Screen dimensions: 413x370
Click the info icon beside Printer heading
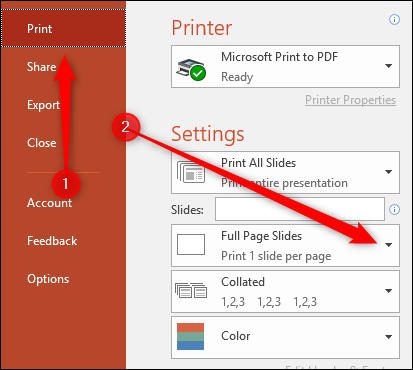click(395, 20)
